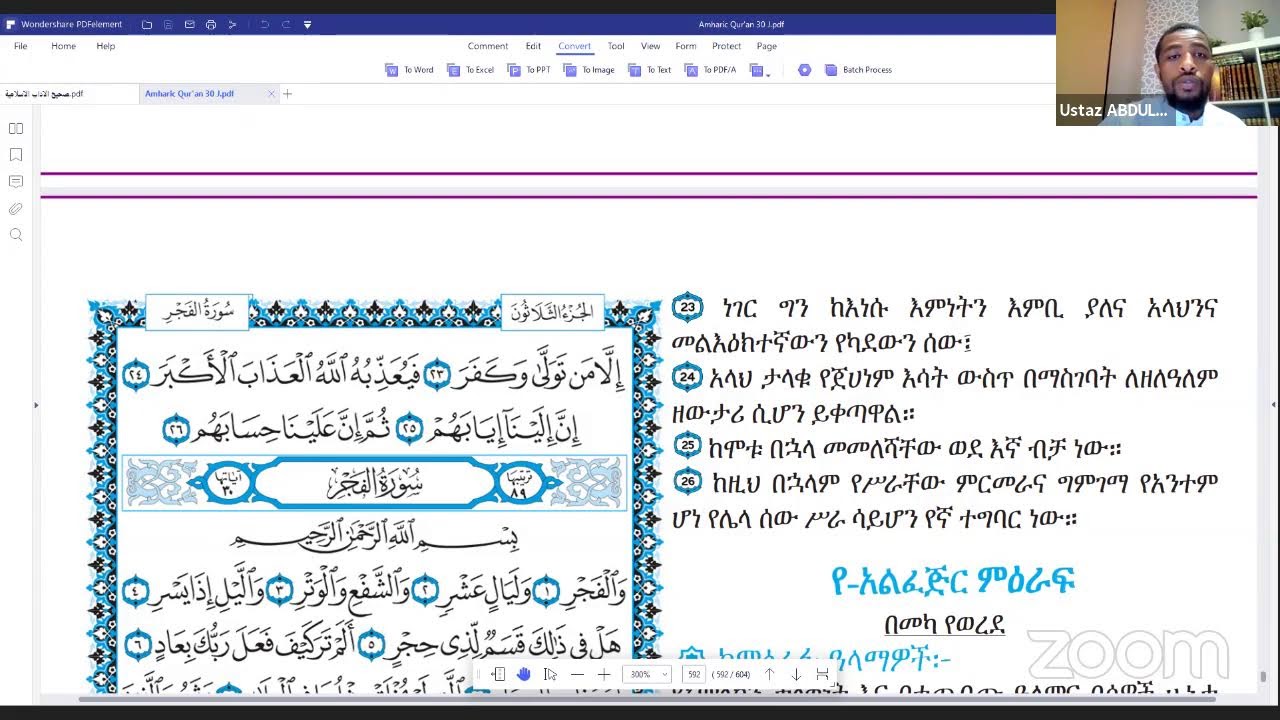Screen dimensions: 1280x720
Task: Convert the PDF To Image
Action: (x=589, y=70)
